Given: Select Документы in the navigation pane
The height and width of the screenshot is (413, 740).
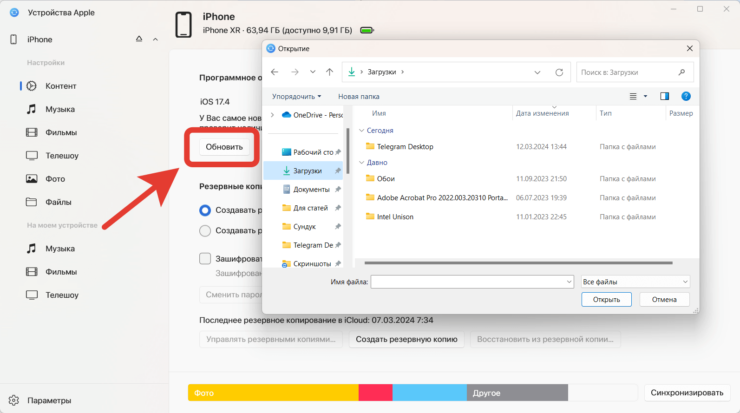Looking at the screenshot, I should [x=311, y=189].
